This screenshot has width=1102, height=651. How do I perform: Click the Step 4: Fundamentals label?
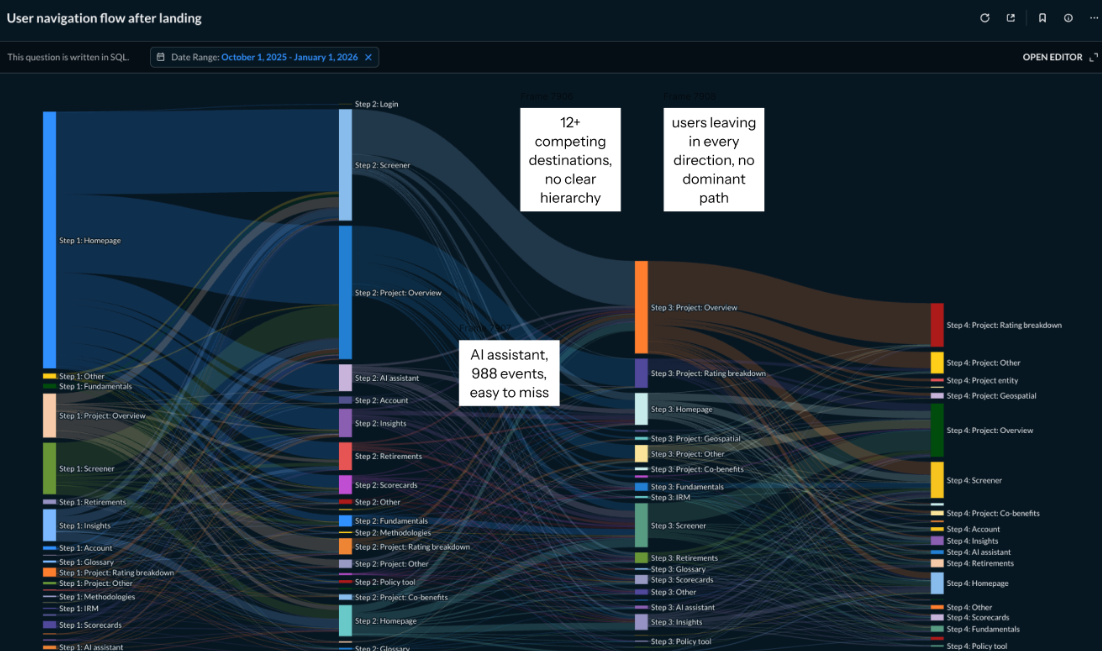(x=983, y=629)
